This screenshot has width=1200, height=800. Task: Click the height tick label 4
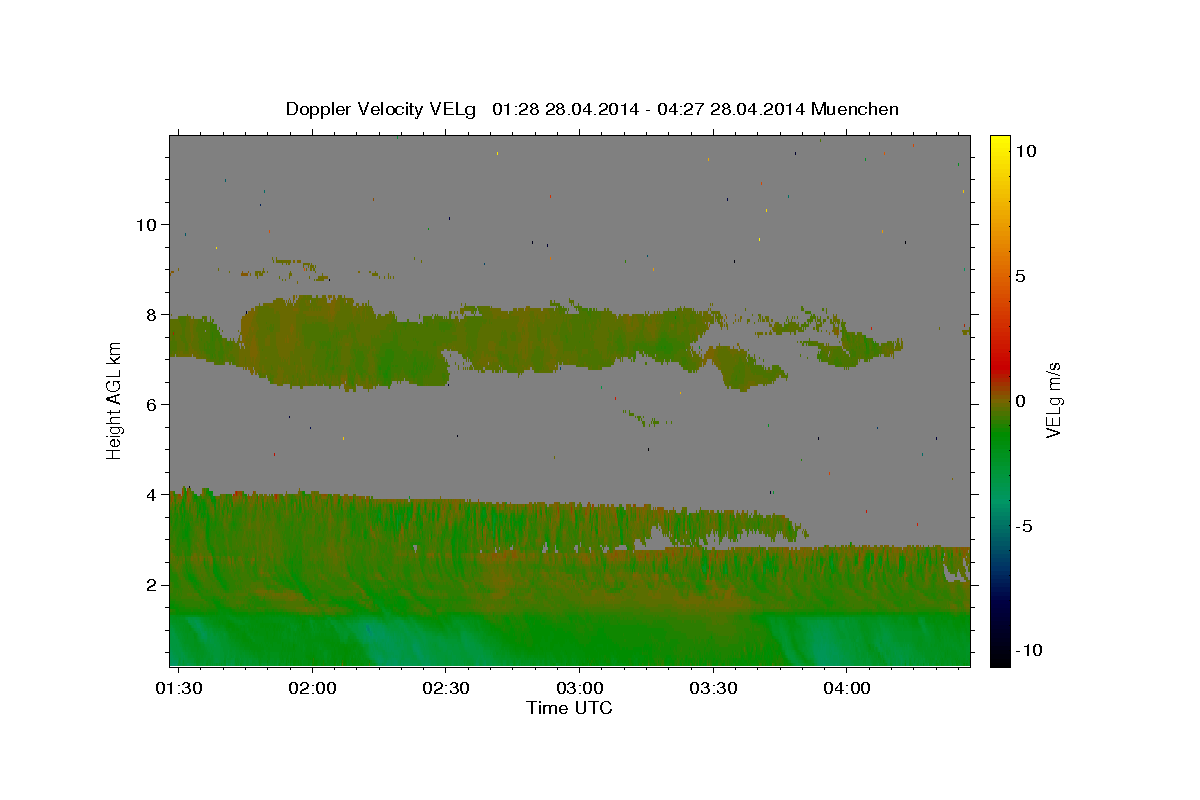(150, 494)
